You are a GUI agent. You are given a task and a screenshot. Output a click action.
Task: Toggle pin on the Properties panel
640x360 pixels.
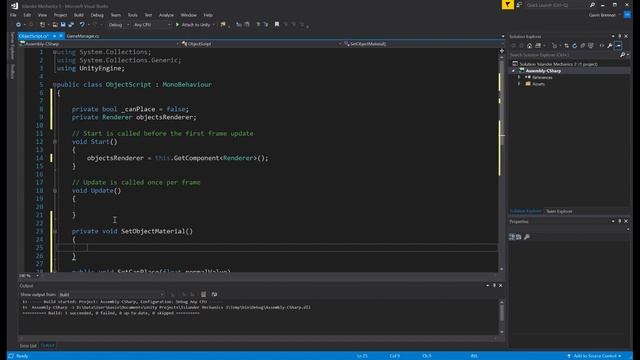point(620,221)
